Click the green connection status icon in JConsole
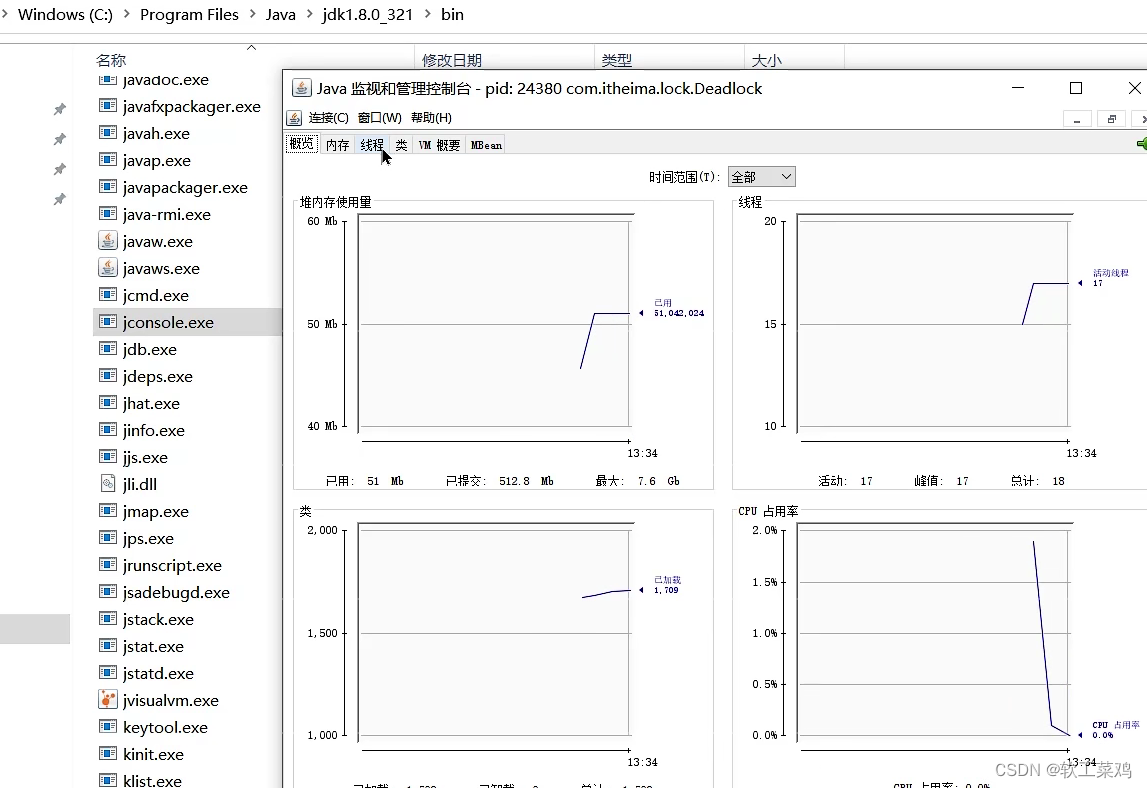The height and width of the screenshot is (788, 1147). click(1142, 143)
